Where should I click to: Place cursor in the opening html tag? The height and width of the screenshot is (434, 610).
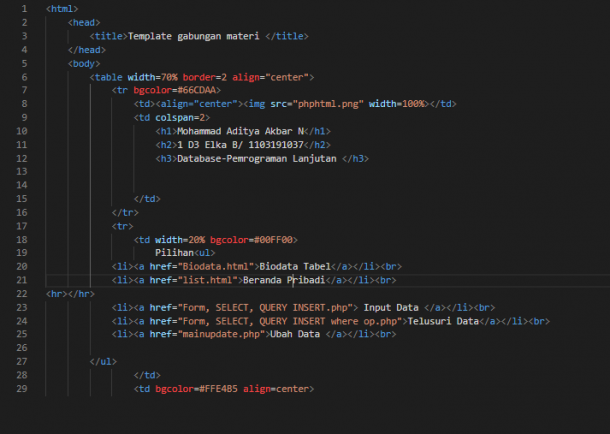[x=62, y=9]
